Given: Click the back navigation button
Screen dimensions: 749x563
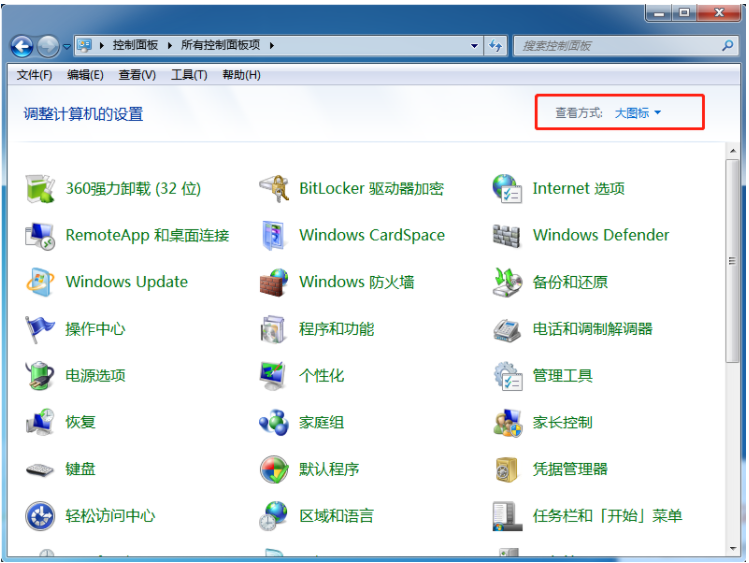Looking at the screenshot, I should pos(22,46).
